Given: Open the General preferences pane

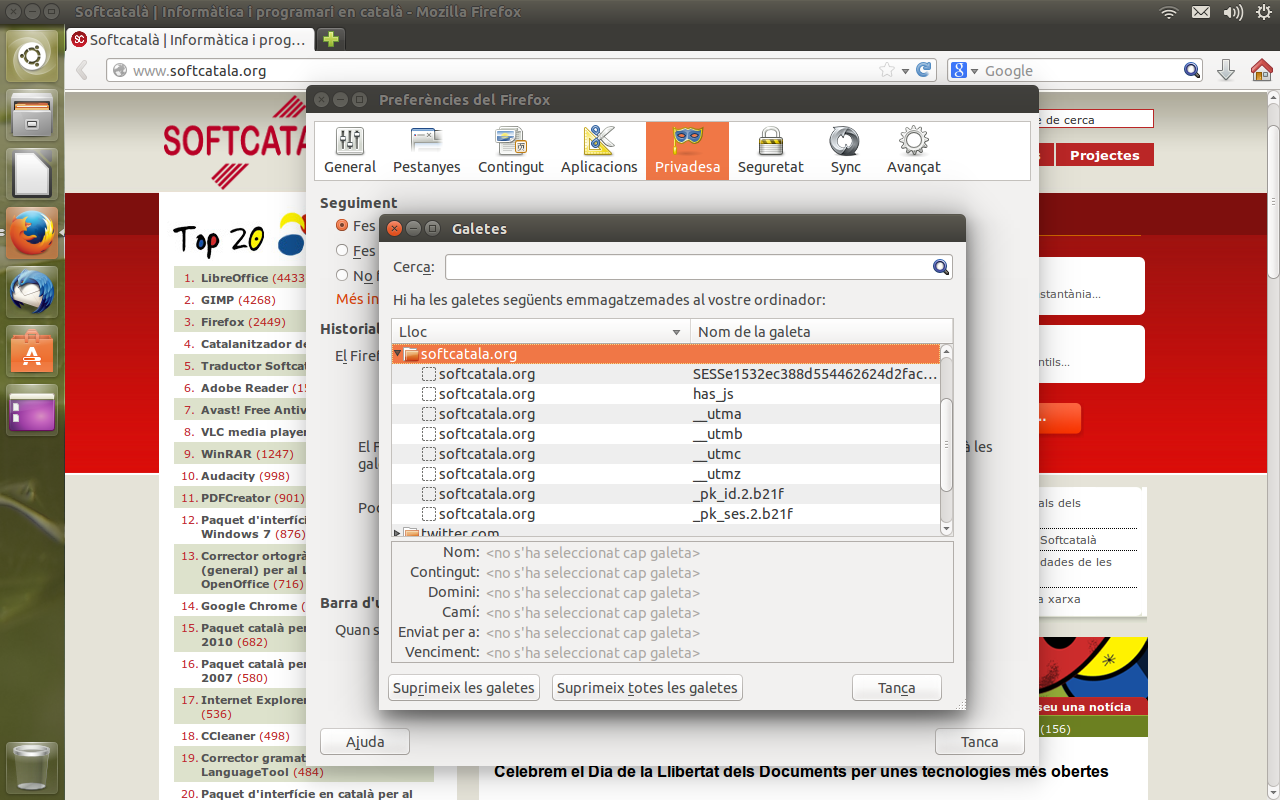Looking at the screenshot, I should click(350, 151).
